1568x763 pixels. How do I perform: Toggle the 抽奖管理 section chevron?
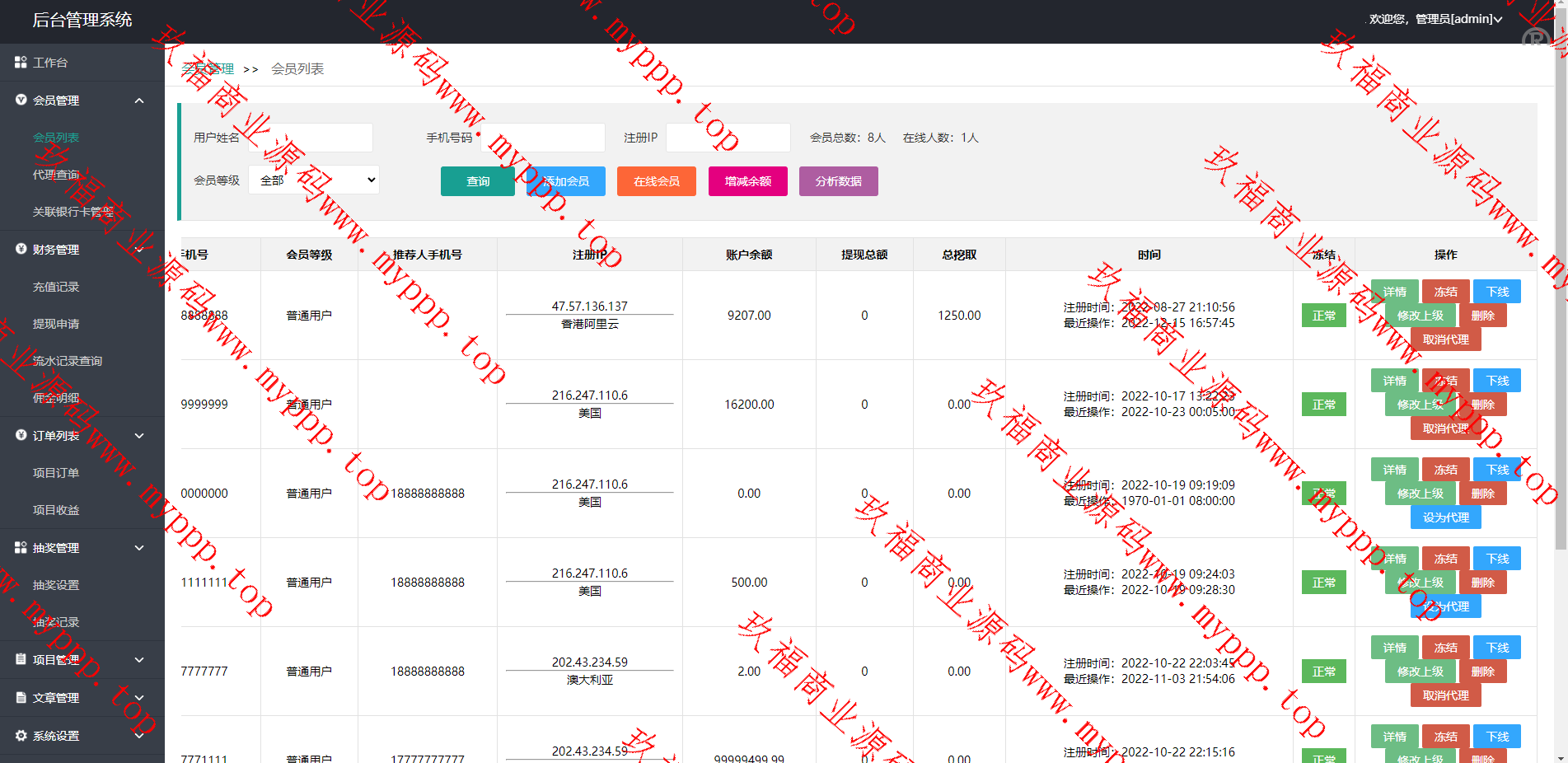(139, 548)
